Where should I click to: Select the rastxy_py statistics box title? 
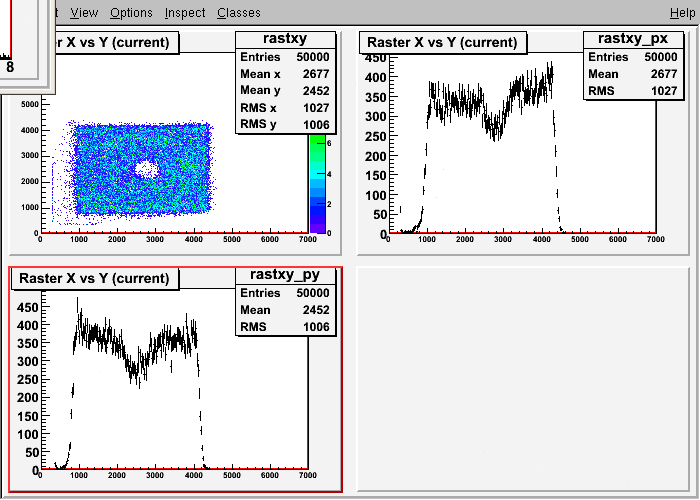tap(285, 275)
